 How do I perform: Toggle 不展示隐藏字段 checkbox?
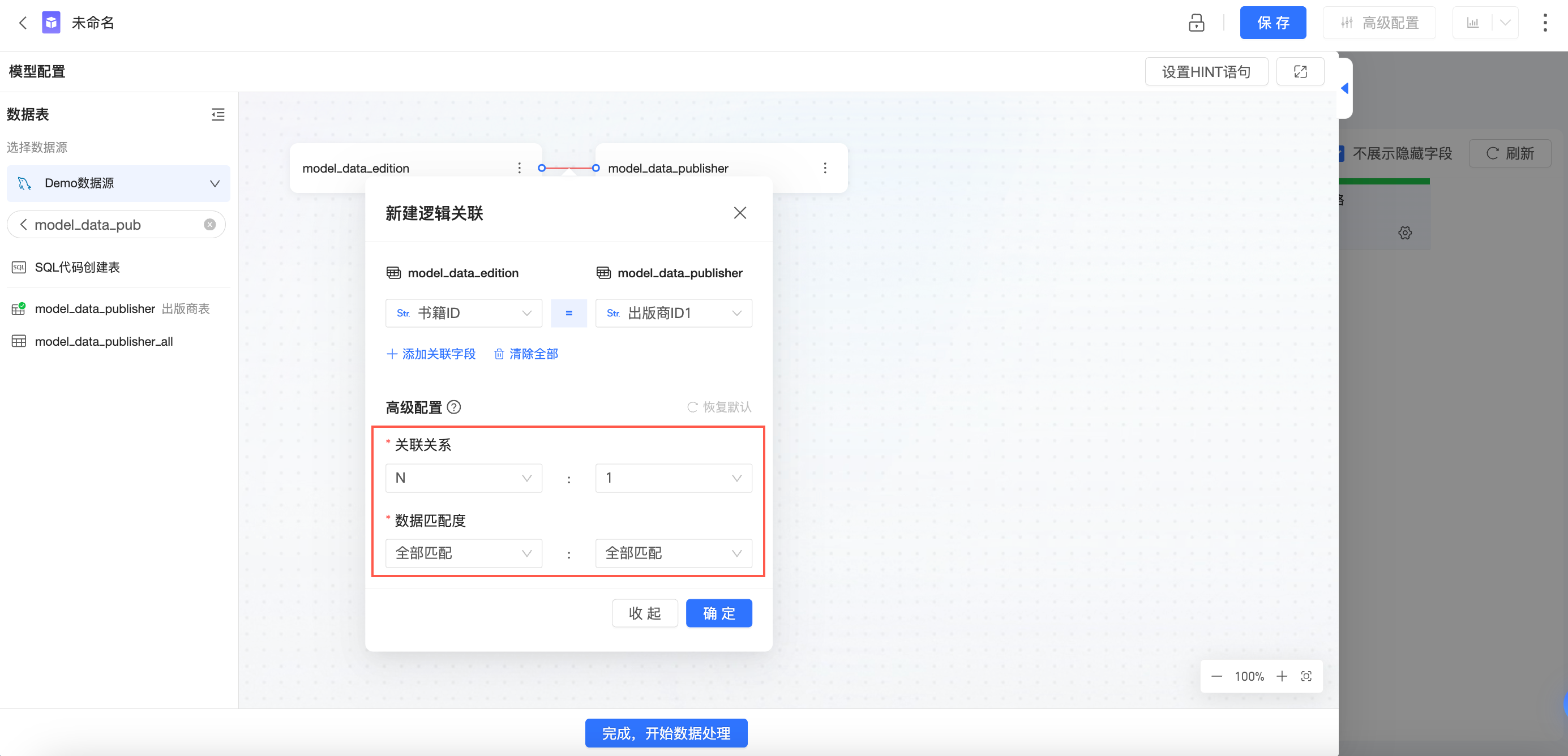click(x=1341, y=153)
